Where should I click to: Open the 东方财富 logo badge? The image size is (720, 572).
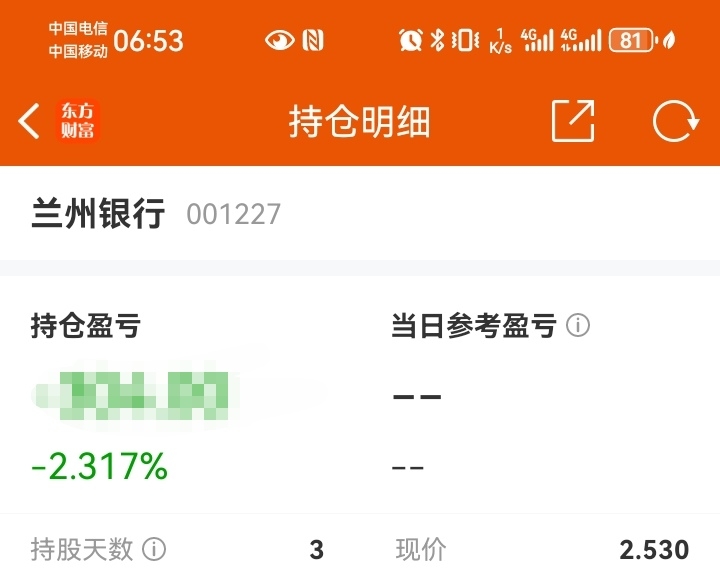[x=78, y=121]
